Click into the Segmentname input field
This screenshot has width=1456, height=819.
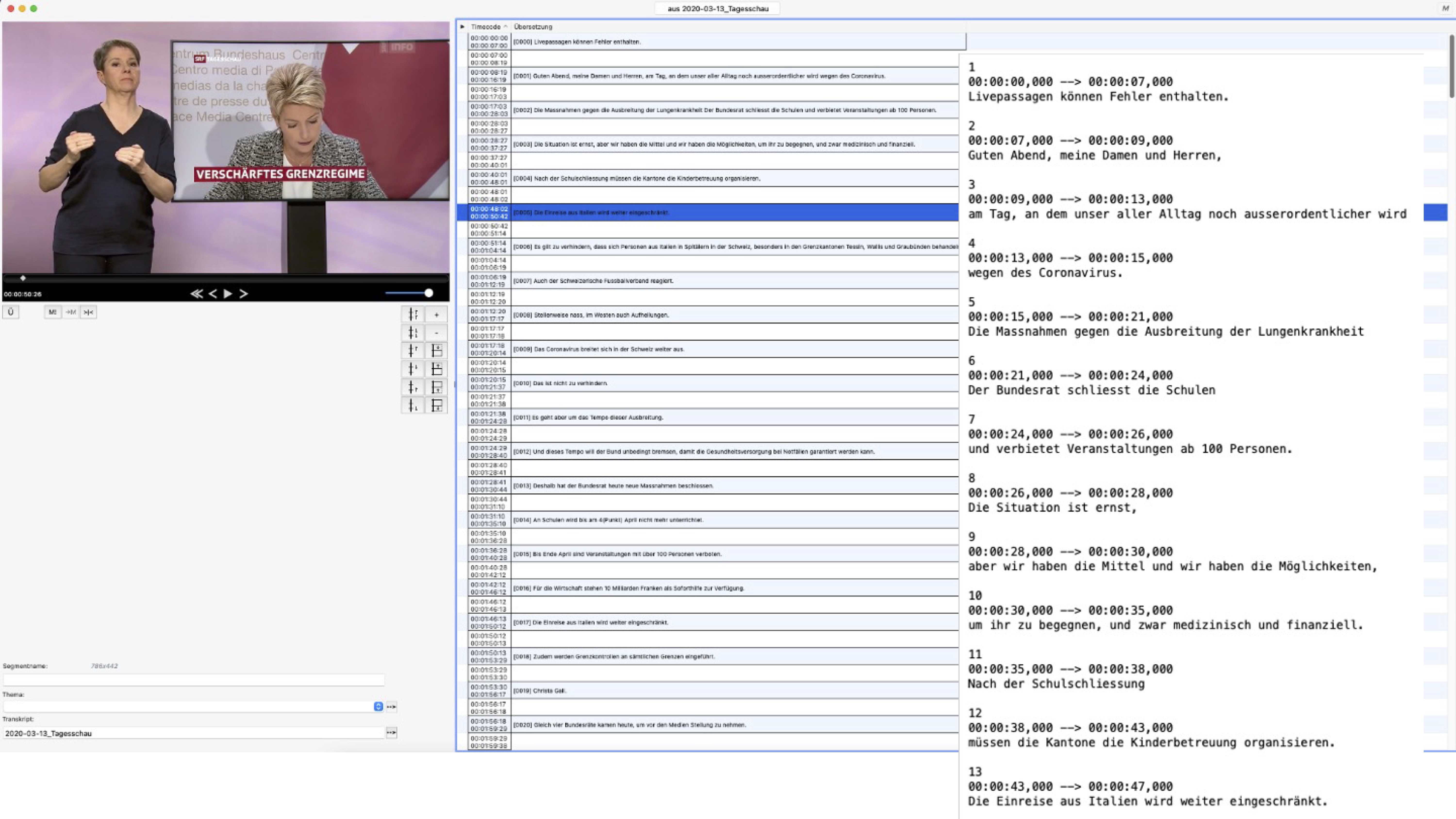(x=193, y=680)
